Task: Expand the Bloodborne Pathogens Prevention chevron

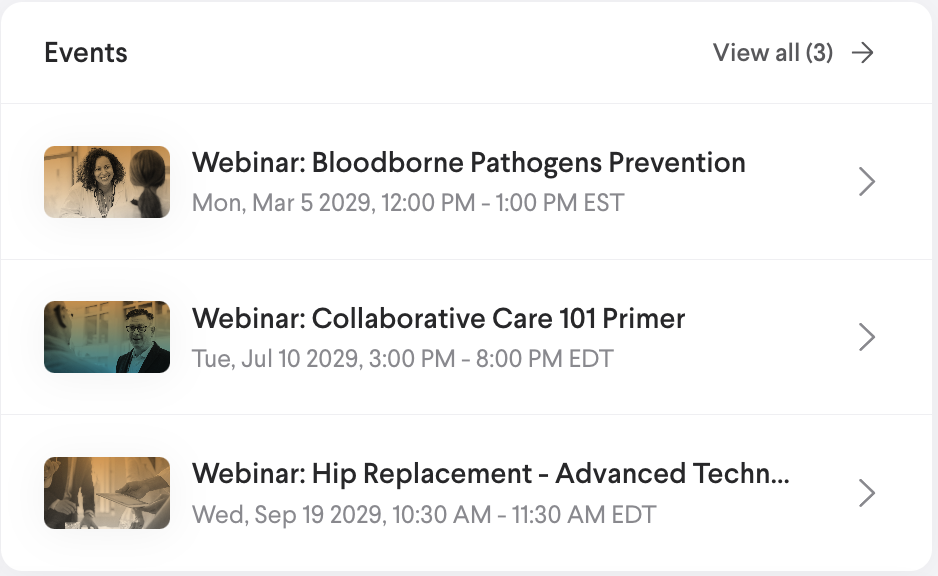Action: click(867, 181)
